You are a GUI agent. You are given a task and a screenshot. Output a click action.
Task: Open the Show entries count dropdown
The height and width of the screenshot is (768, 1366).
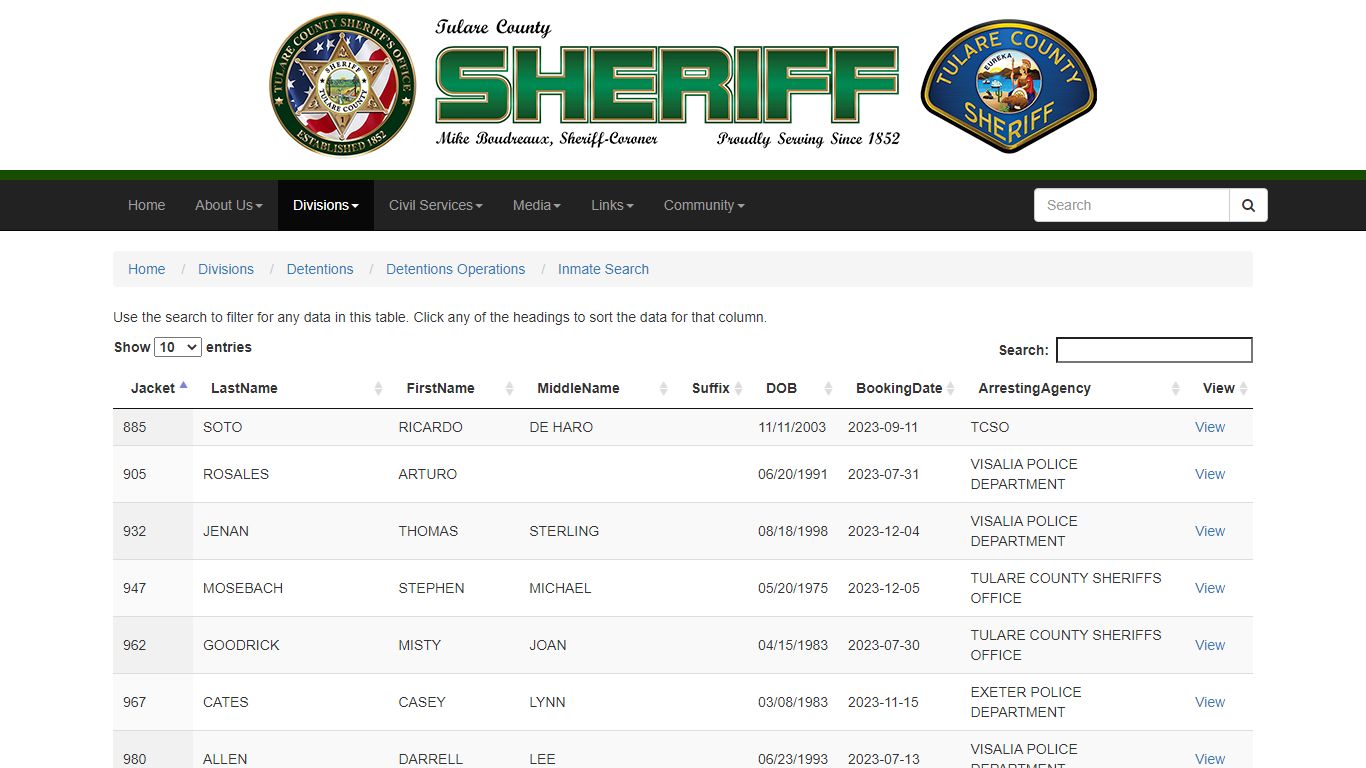pos(178,347)
